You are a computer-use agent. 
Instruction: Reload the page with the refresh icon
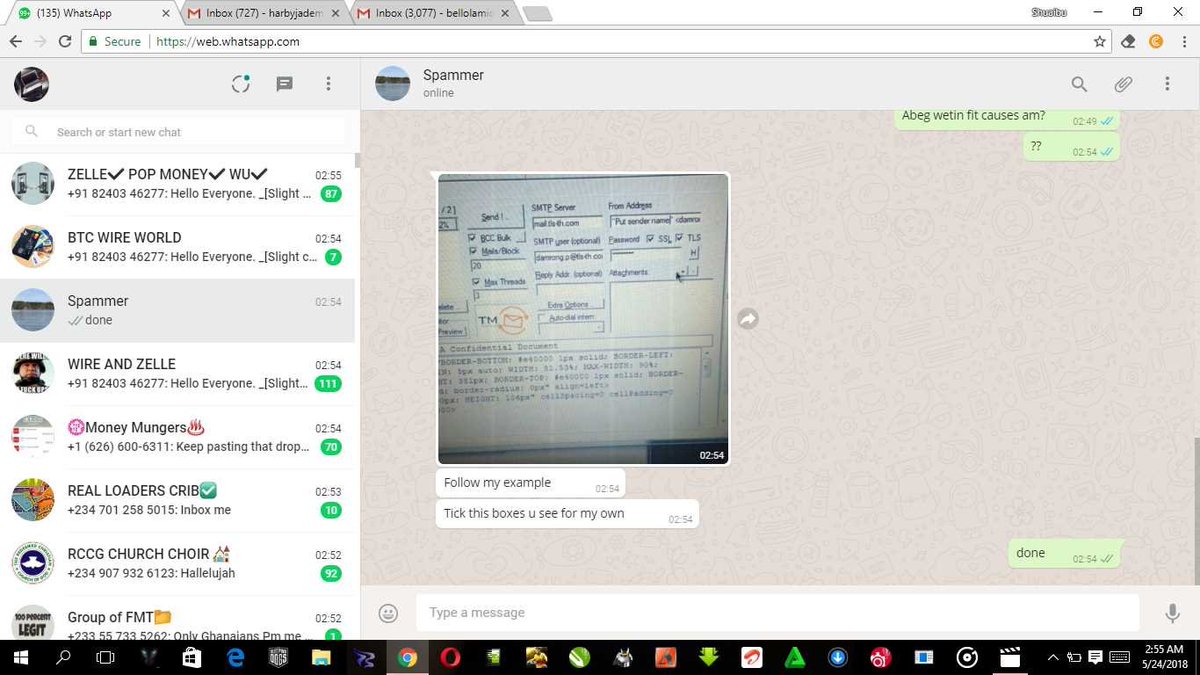click(x=66, y=42)
